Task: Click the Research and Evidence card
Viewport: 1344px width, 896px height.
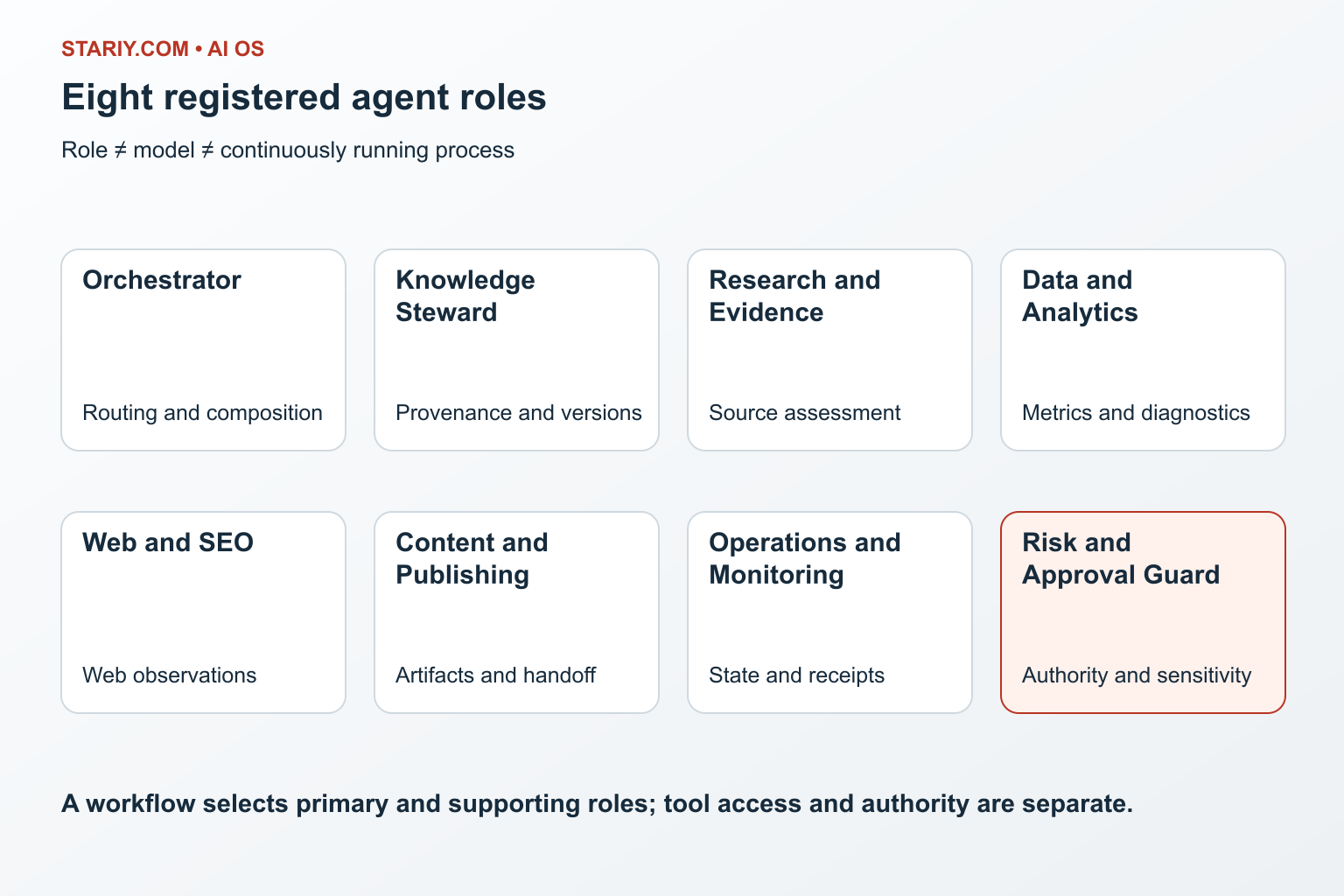Action: click(x=829, y=350)
